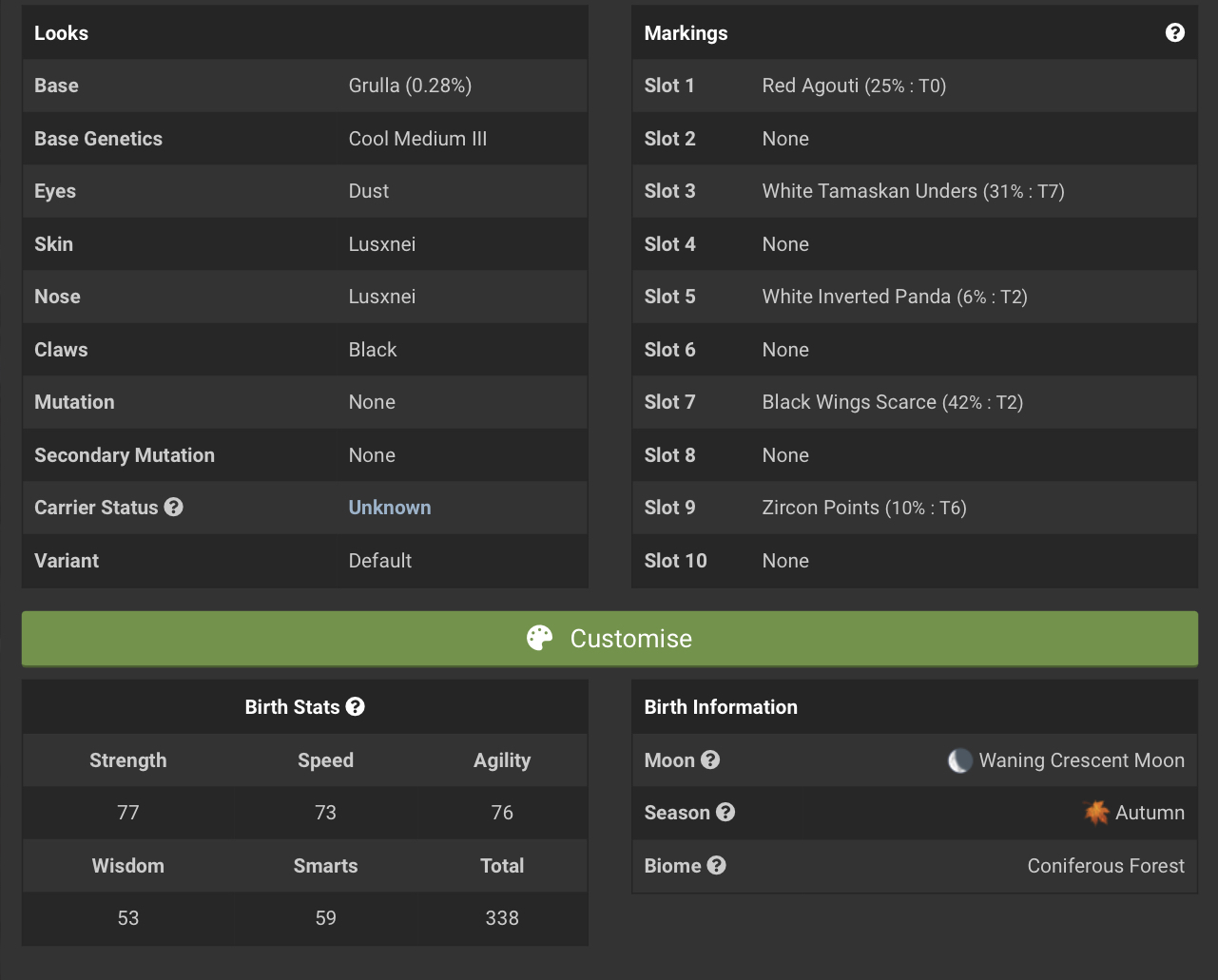Click the waning crescent moon icon
The width and height of the screenshot is (1218, 980).
pyautogui.click(x=959, y=760)
